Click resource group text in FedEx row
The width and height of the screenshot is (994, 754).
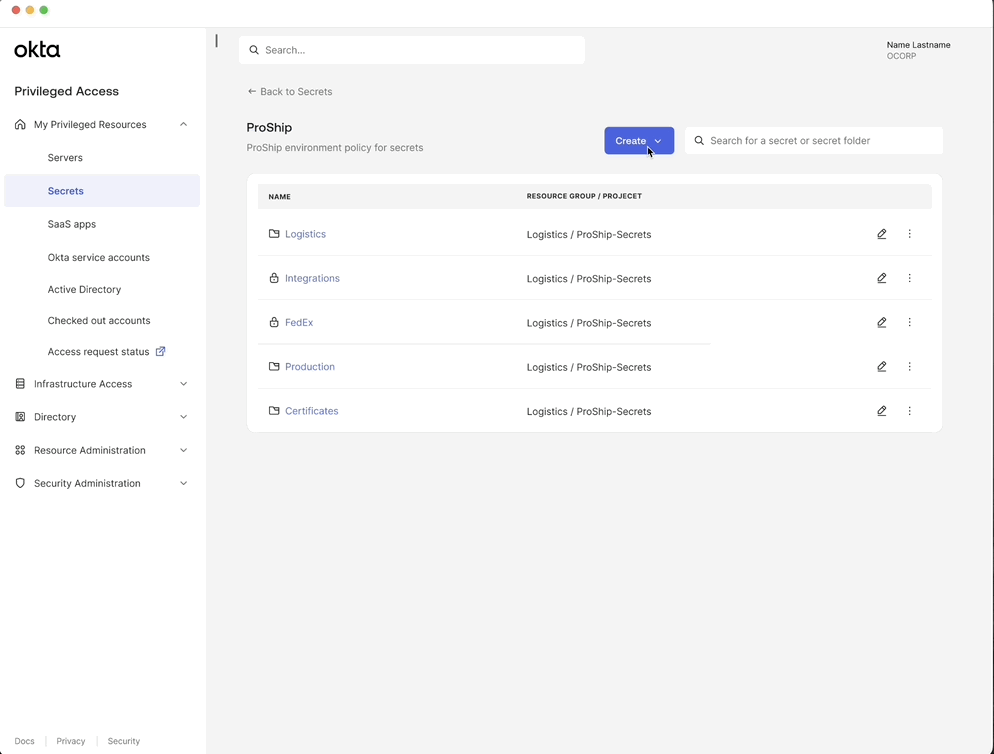pos(588,323)
